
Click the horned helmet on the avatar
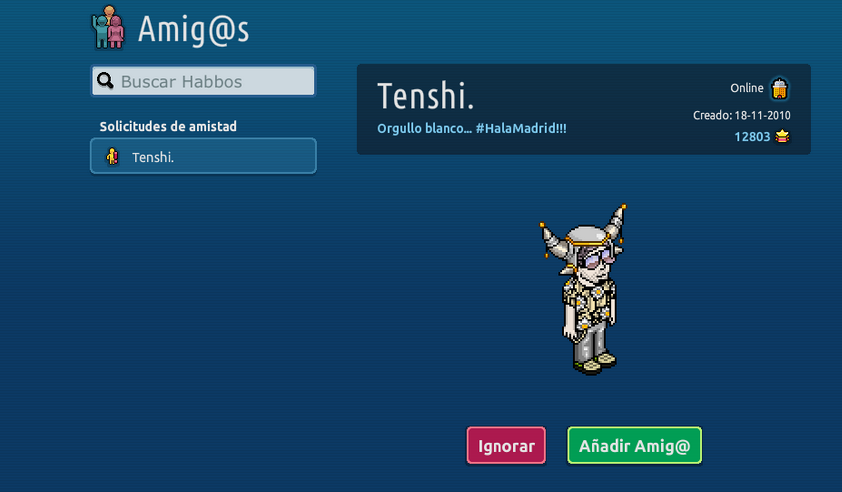click(584, 234)
